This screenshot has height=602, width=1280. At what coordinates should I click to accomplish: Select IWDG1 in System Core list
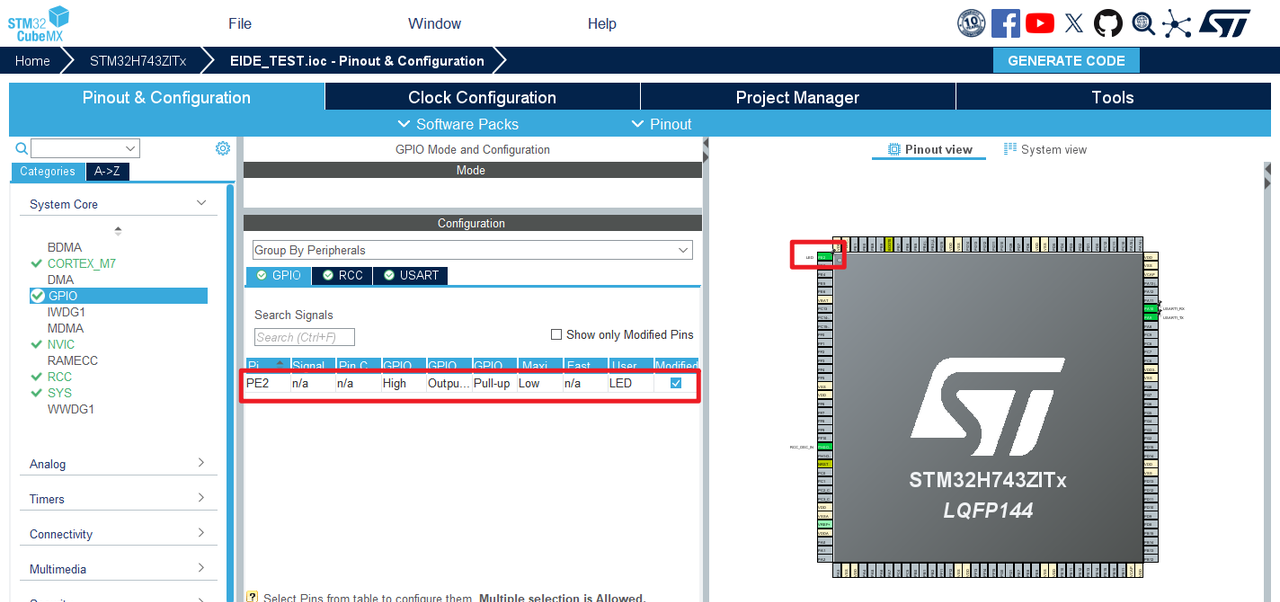click(66, 312)
